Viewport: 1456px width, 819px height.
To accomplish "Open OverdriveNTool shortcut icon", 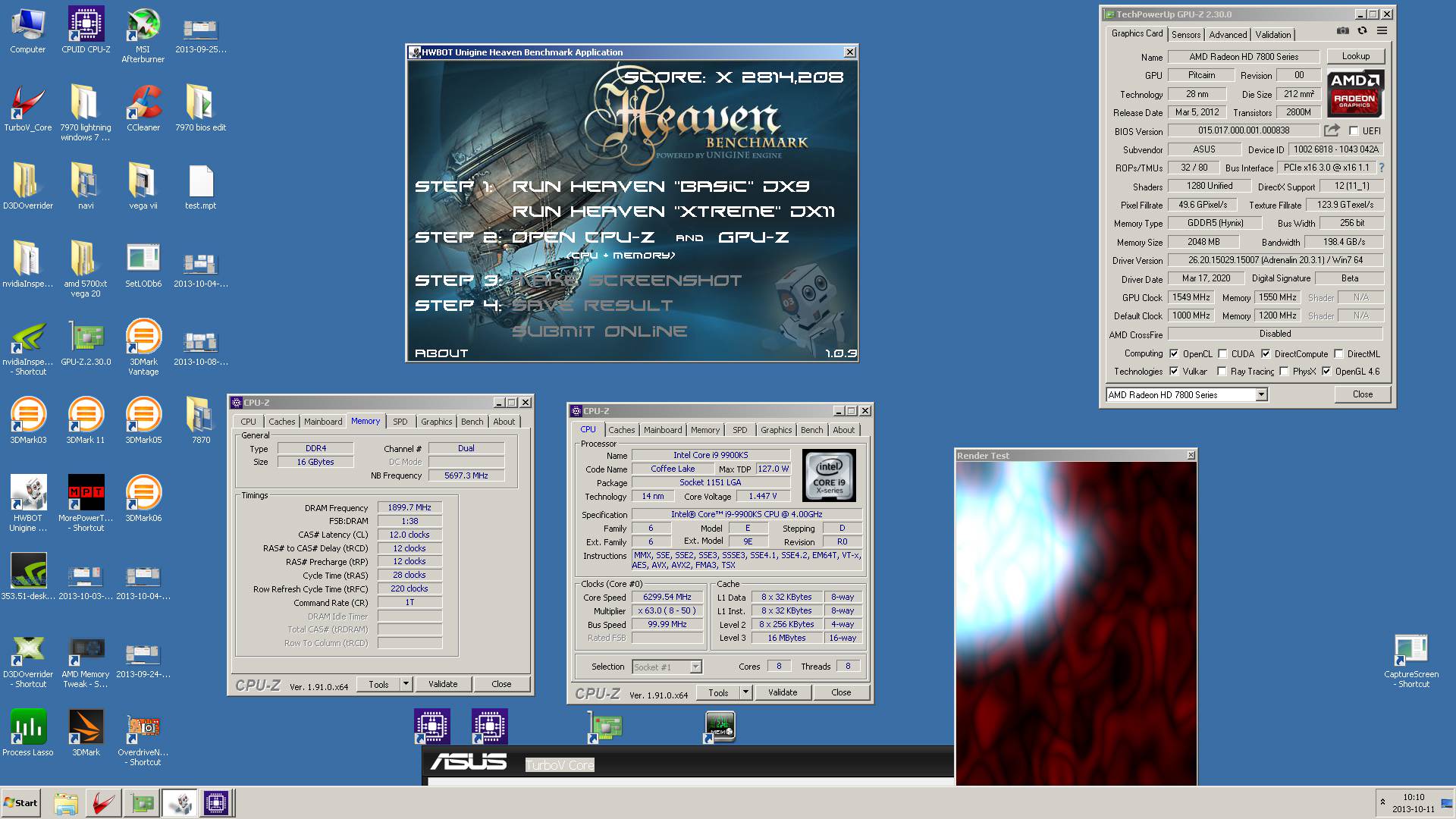I will 143,738.
